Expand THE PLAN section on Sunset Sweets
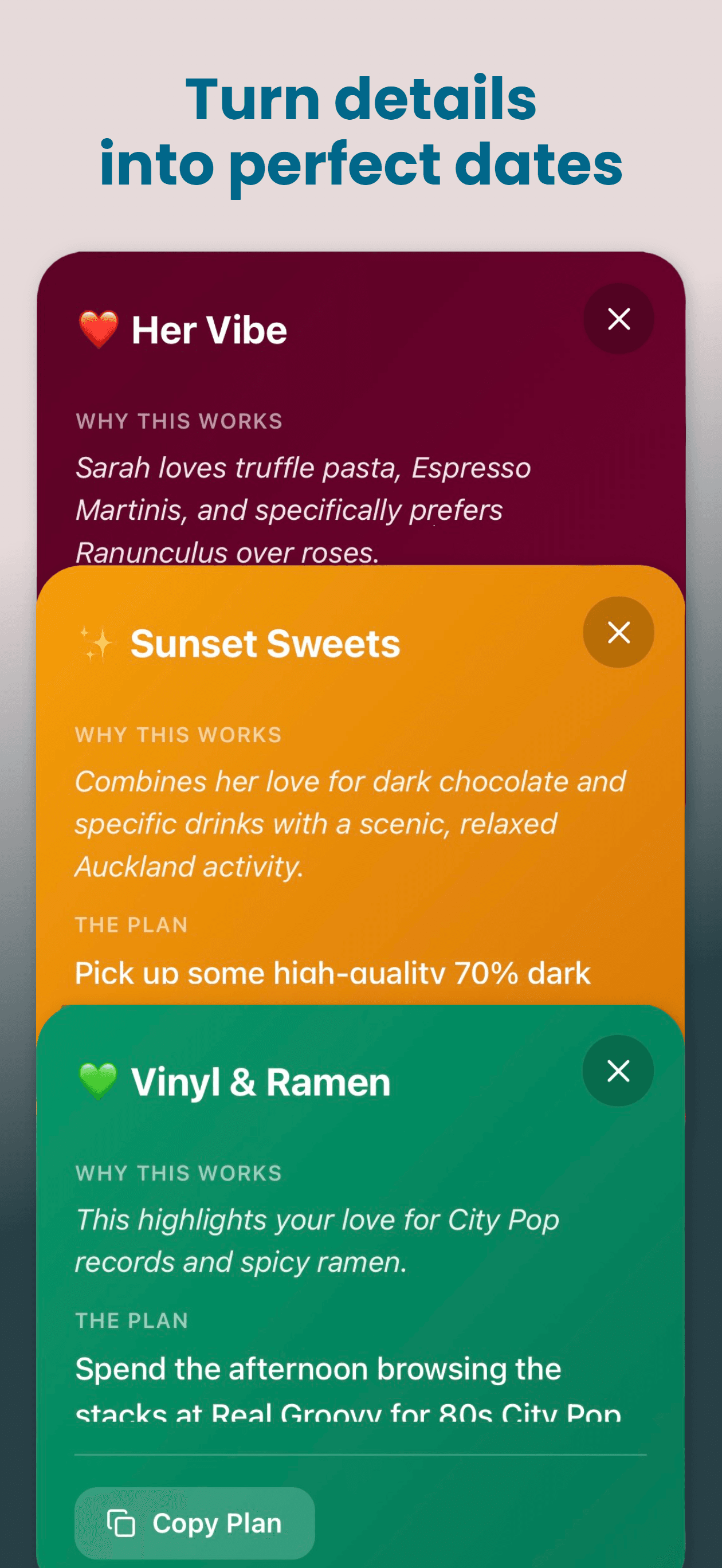The image size is (722, 1568). coord(131,924)
